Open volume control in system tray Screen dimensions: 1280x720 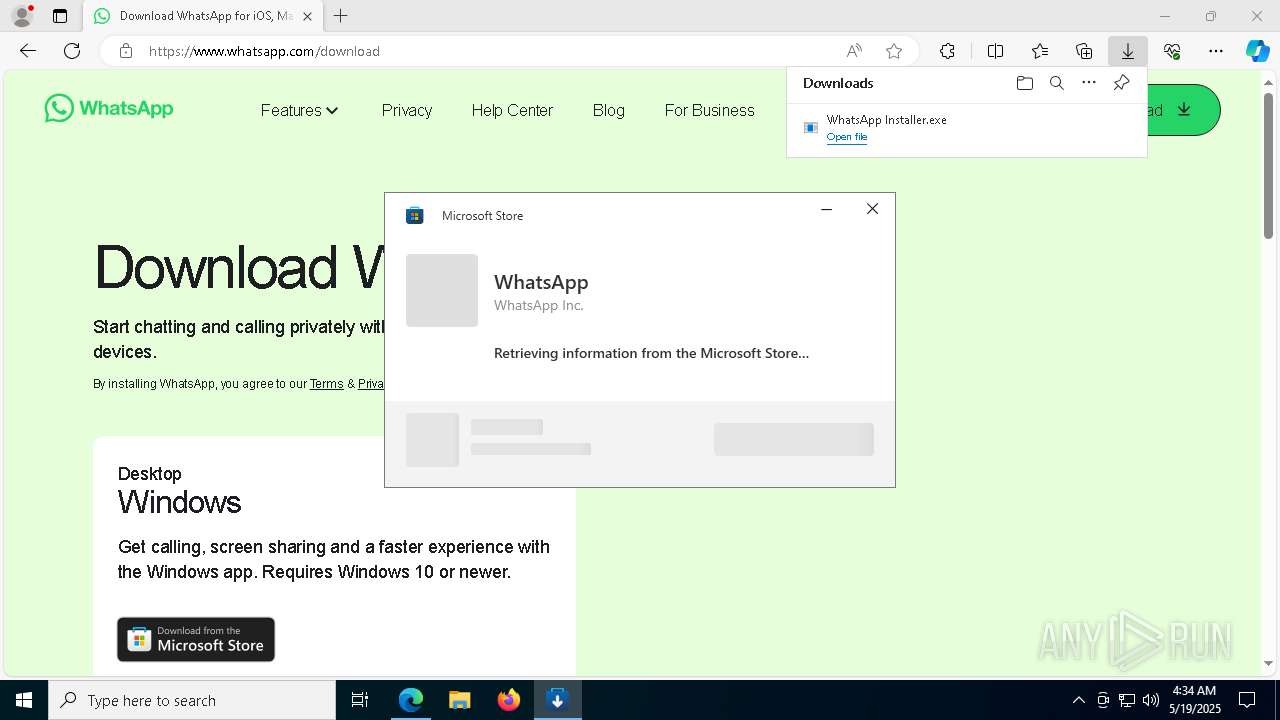coord(1151,700)
